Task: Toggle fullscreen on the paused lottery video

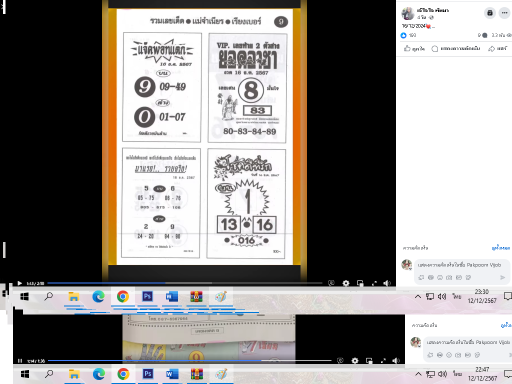Action: click(374, 283)
